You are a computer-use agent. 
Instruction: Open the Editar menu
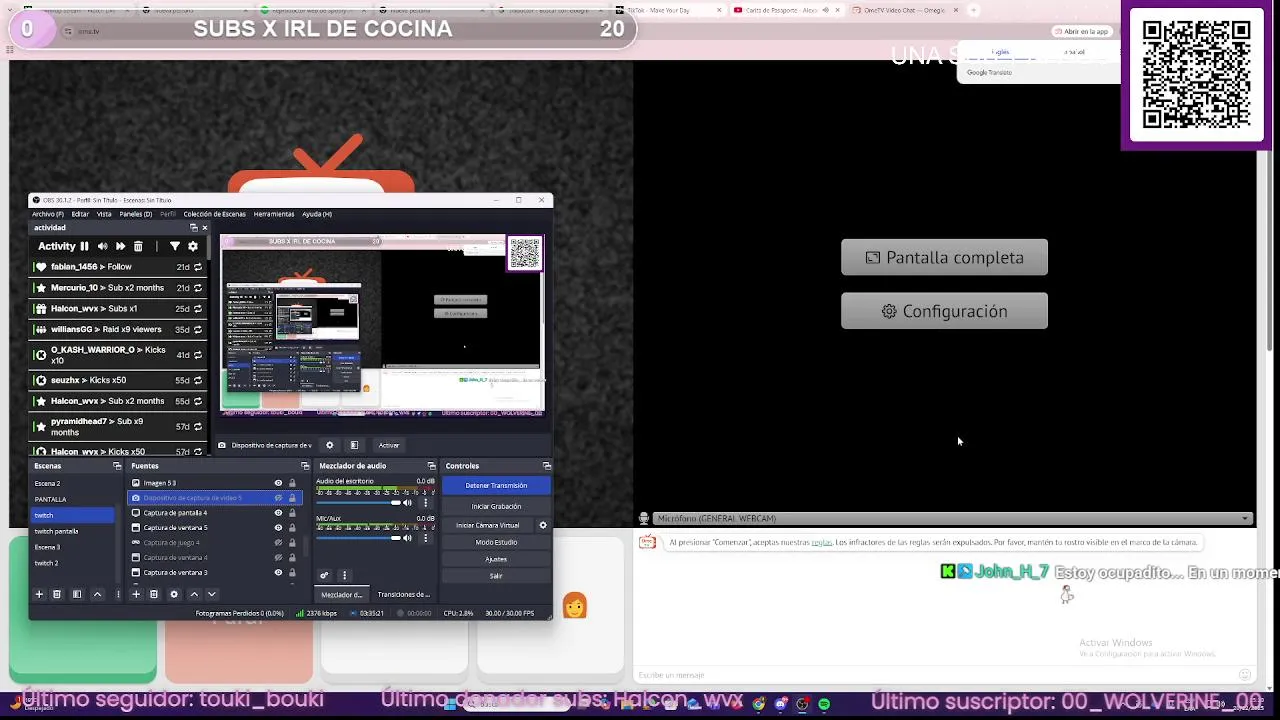pos(80,214)
